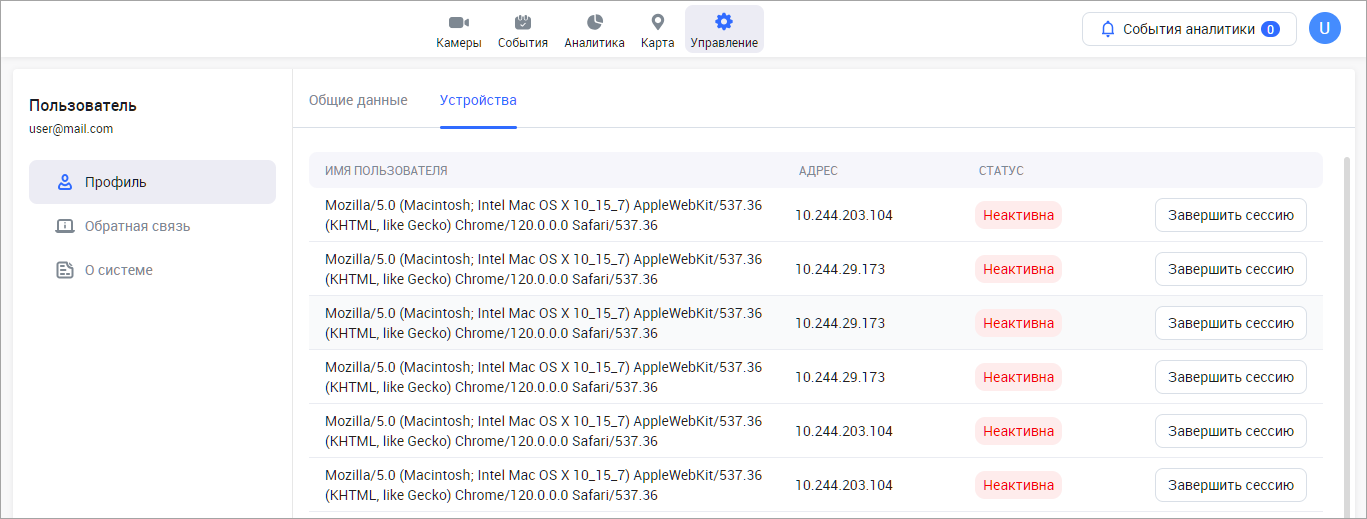The width and height of the screenshot is (1367, 519).
Task: Select the Устройства tab
Action: tap(478, 100)
